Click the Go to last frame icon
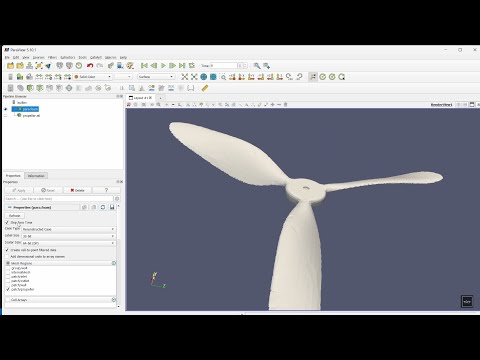 182,66
